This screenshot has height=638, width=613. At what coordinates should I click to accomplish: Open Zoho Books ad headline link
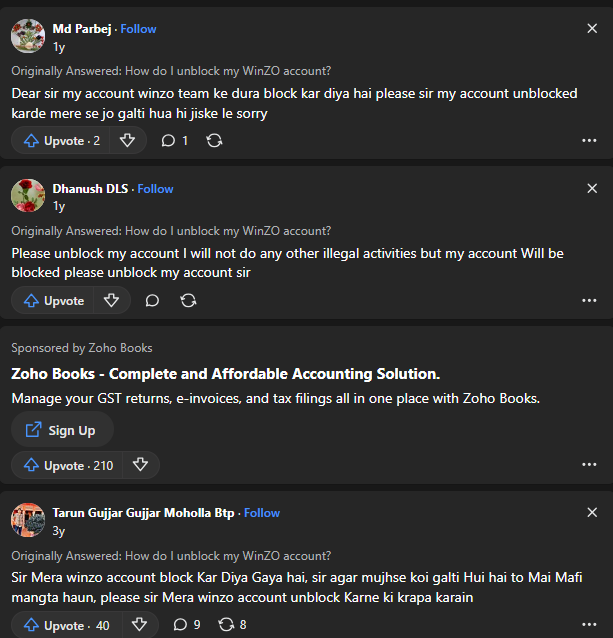(x=225, y=374)
